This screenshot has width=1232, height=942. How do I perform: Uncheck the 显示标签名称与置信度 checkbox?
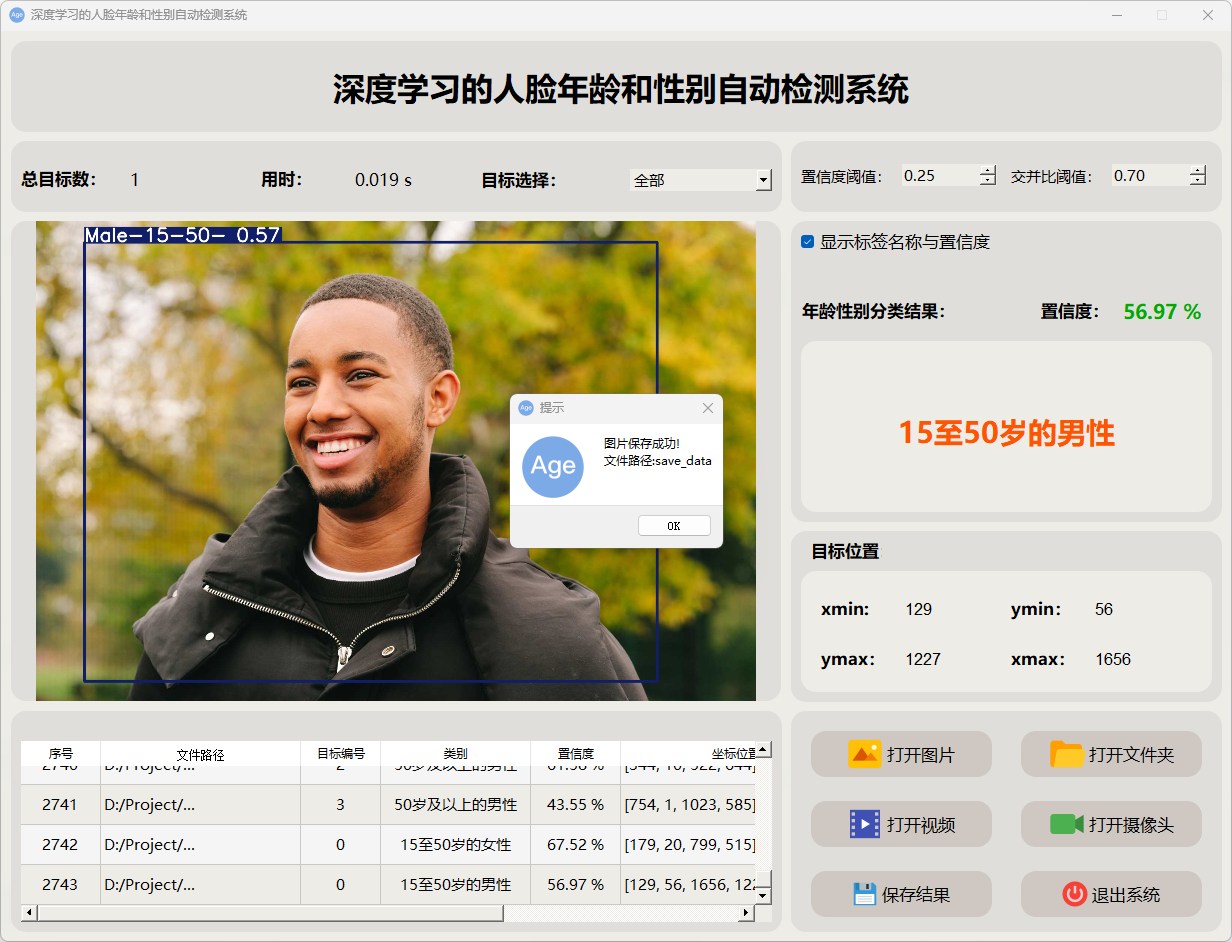(x=808, y=242)
